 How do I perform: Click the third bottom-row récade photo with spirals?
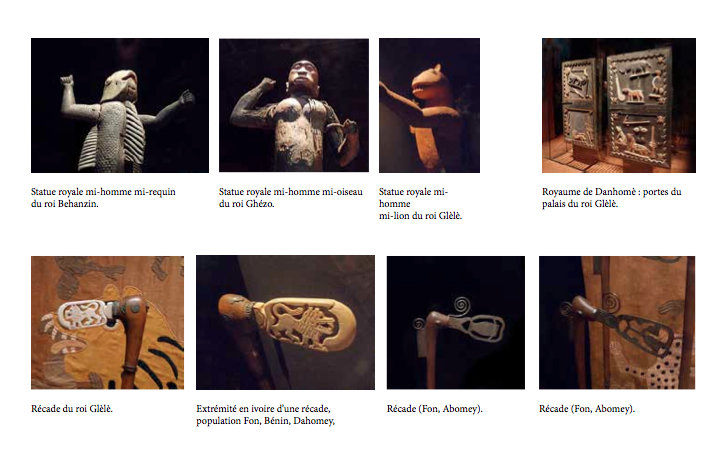pos(456,323)
